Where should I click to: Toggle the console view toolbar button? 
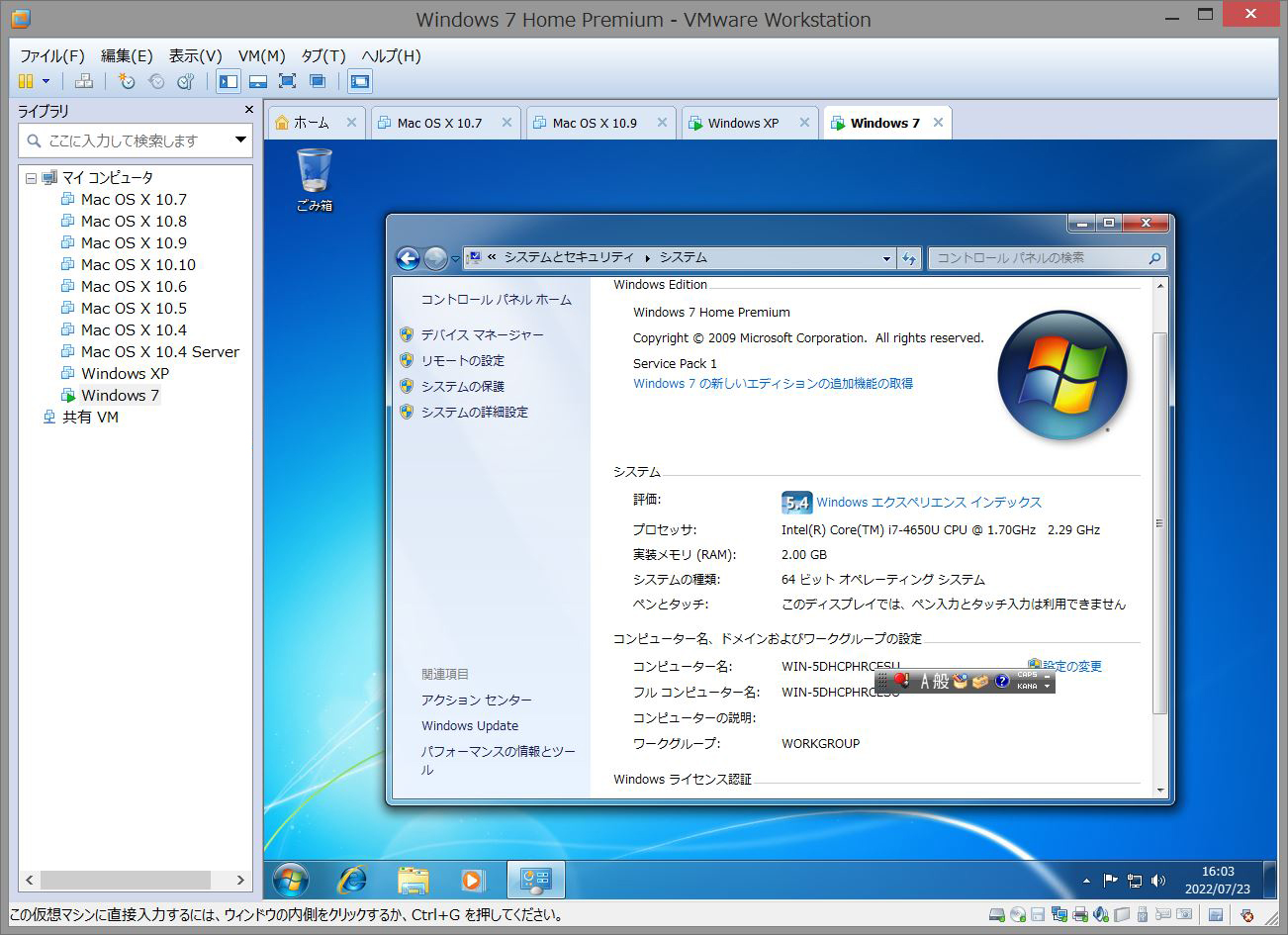(x=360, y=81)
